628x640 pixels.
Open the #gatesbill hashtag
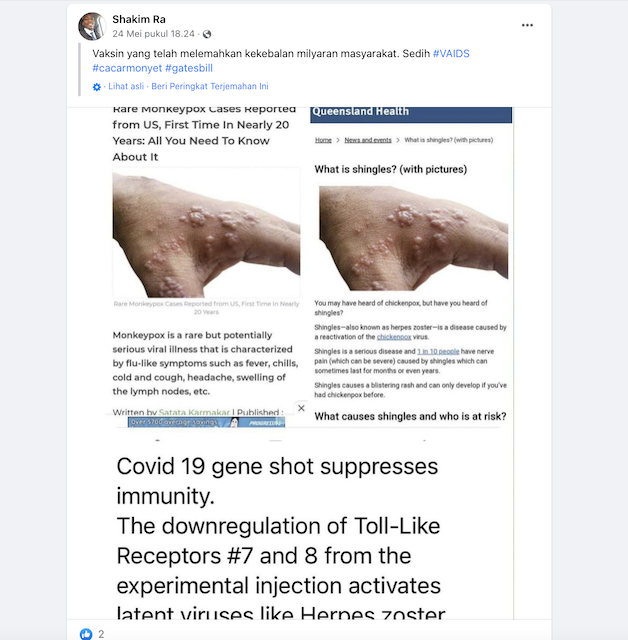pyautogui.click(x=189, y=67)
